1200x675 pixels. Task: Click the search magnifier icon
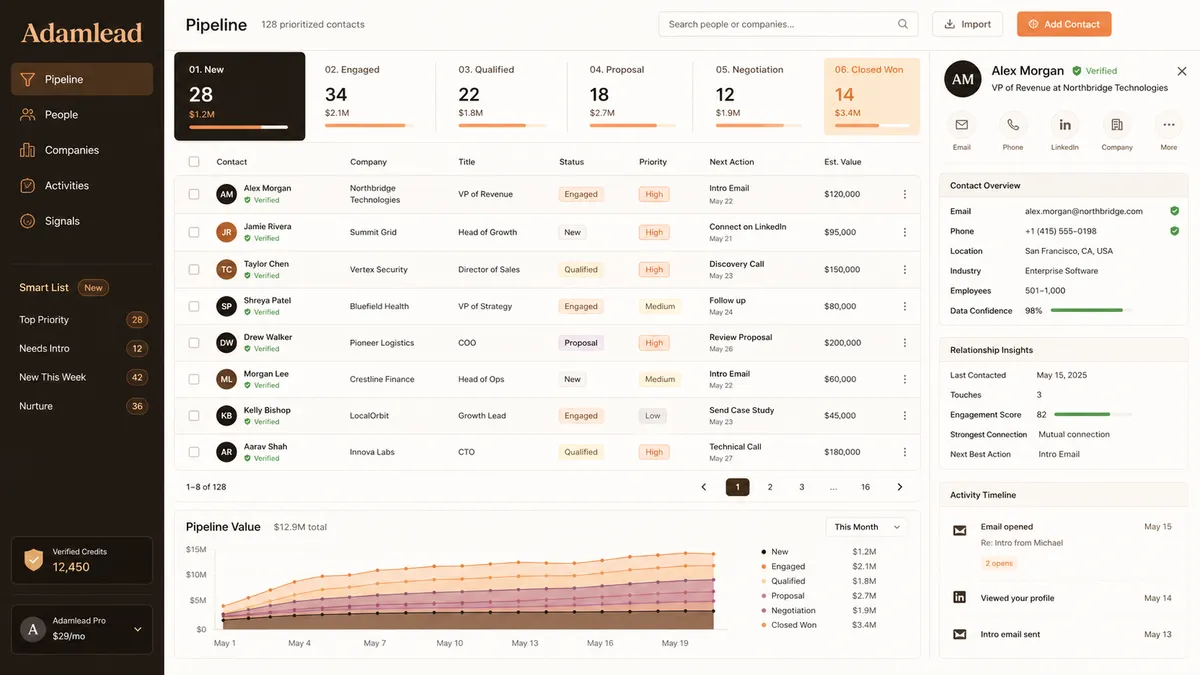(903, 24)
